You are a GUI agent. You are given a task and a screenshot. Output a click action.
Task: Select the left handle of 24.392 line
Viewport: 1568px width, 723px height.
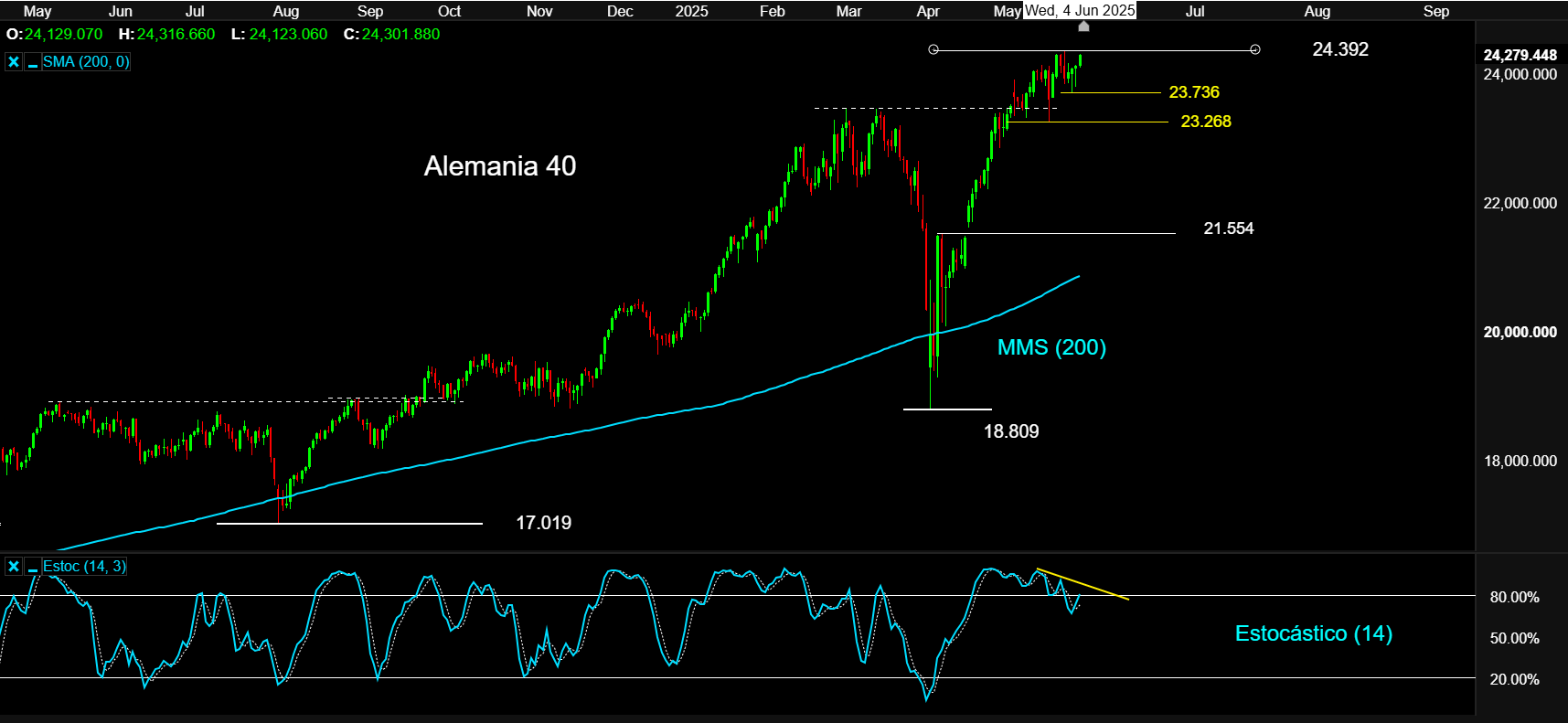(933, 49)
